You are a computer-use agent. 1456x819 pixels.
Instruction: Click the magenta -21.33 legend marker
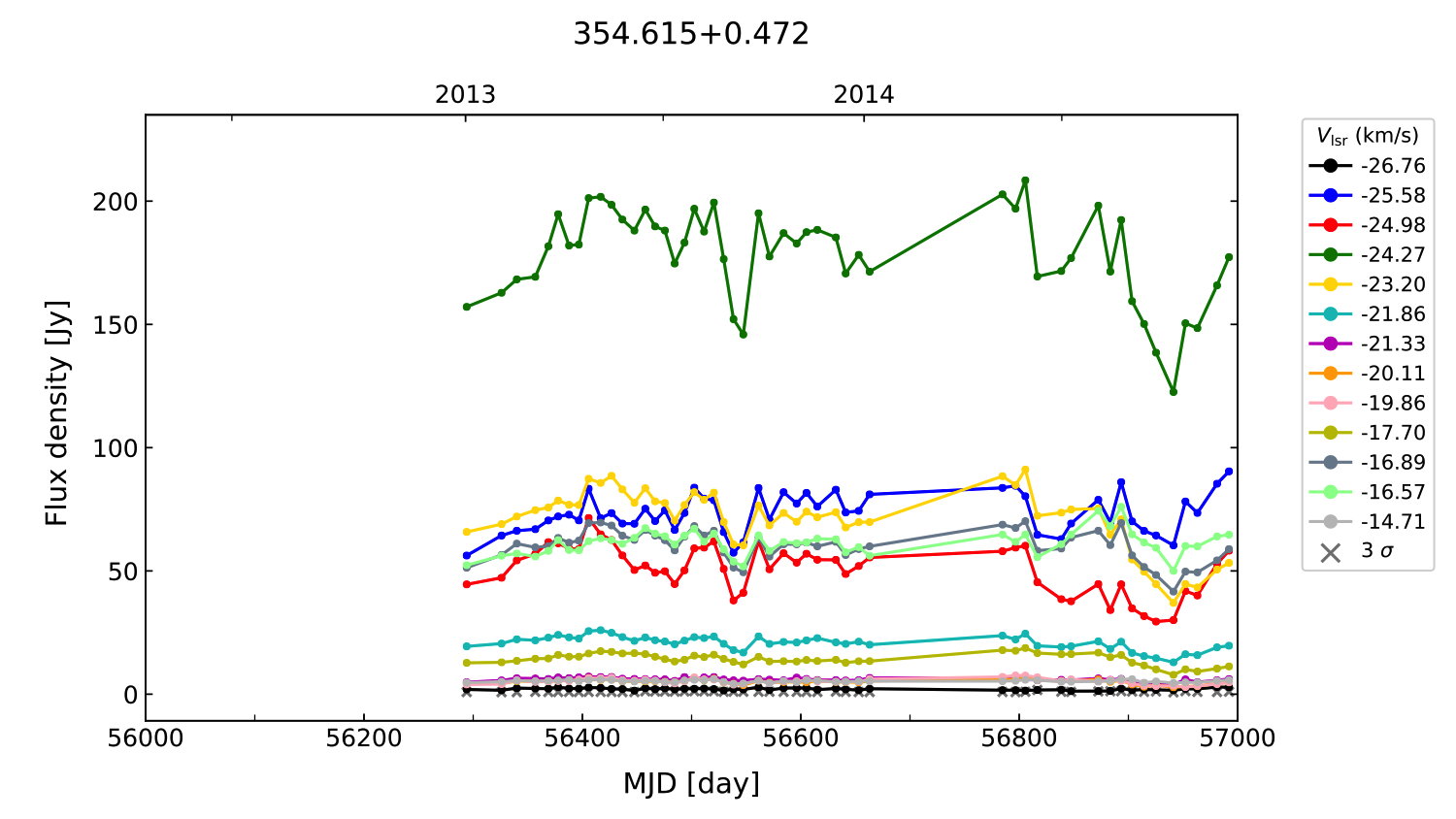[x=1330, y=344]
